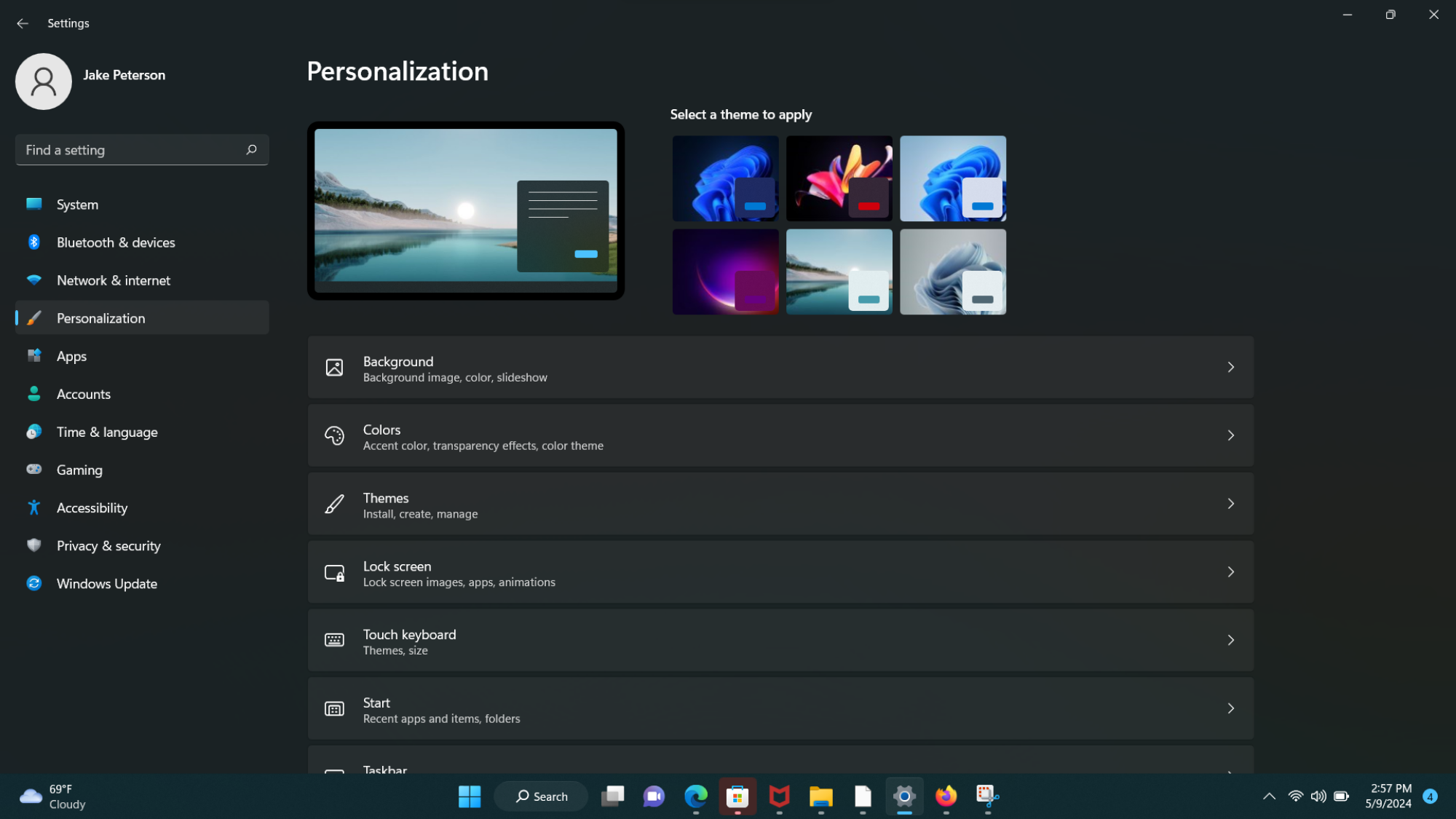
Task: Open Bluetooth and devices settings
Action: tap(116, 242)
